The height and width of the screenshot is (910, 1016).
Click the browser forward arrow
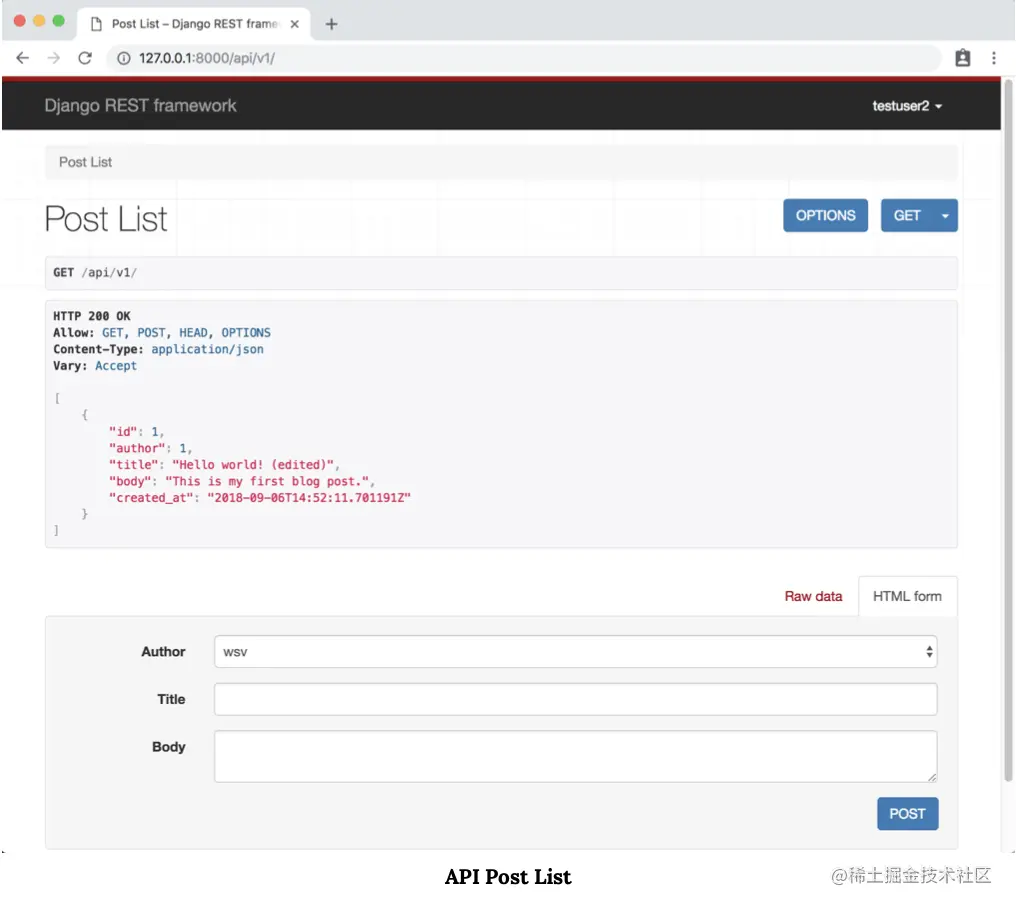tap(54, 58)
